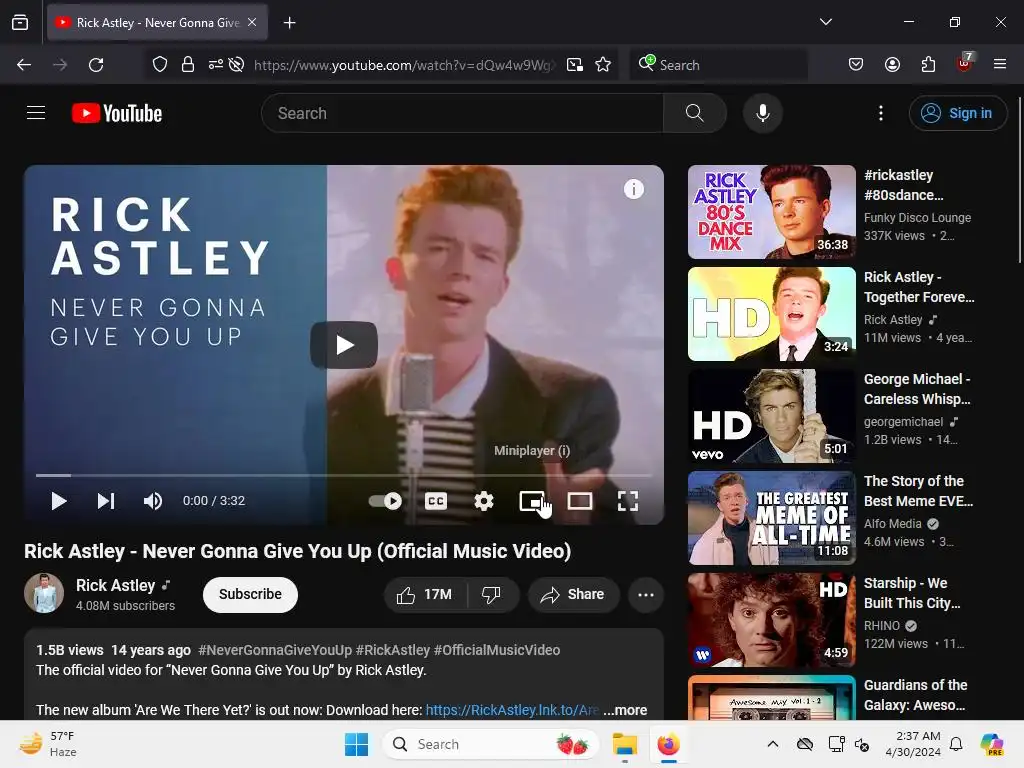
Task: Show video info card icon
Action: pos(633,189)
